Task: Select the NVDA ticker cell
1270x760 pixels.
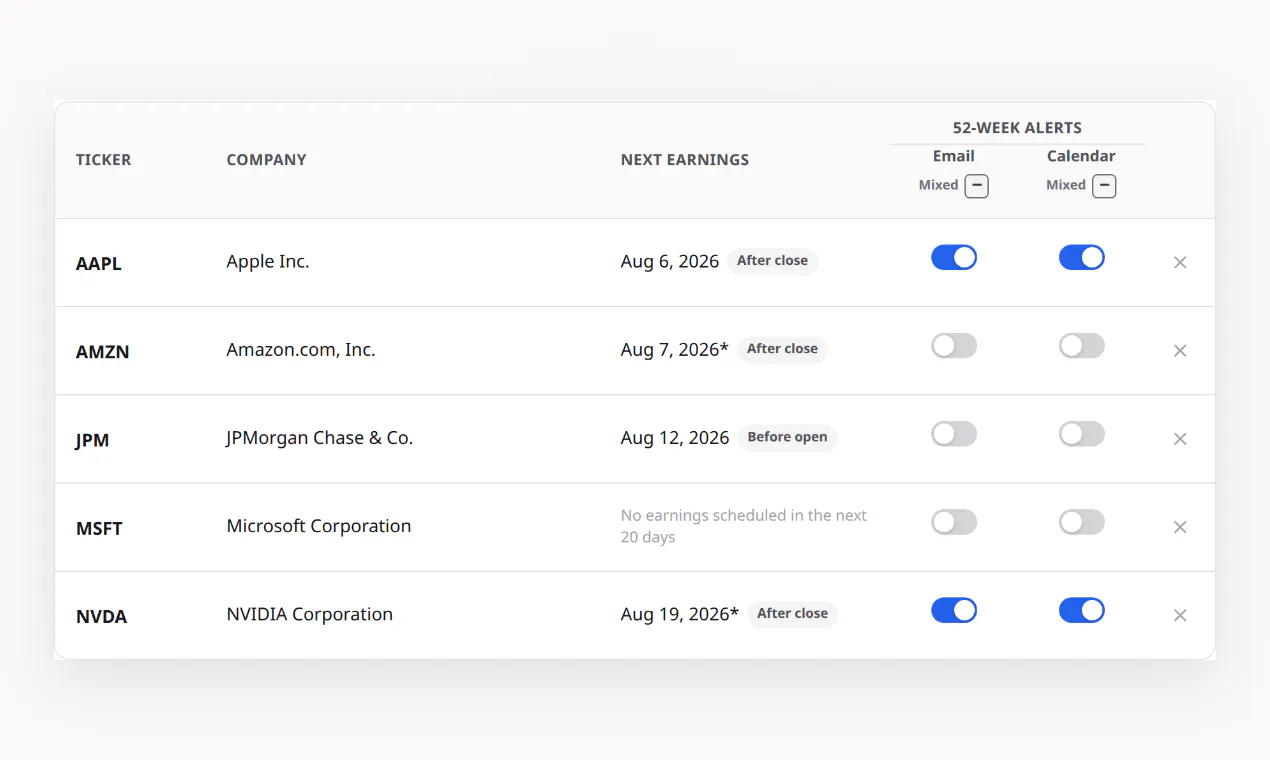Action: click(101, 616)
